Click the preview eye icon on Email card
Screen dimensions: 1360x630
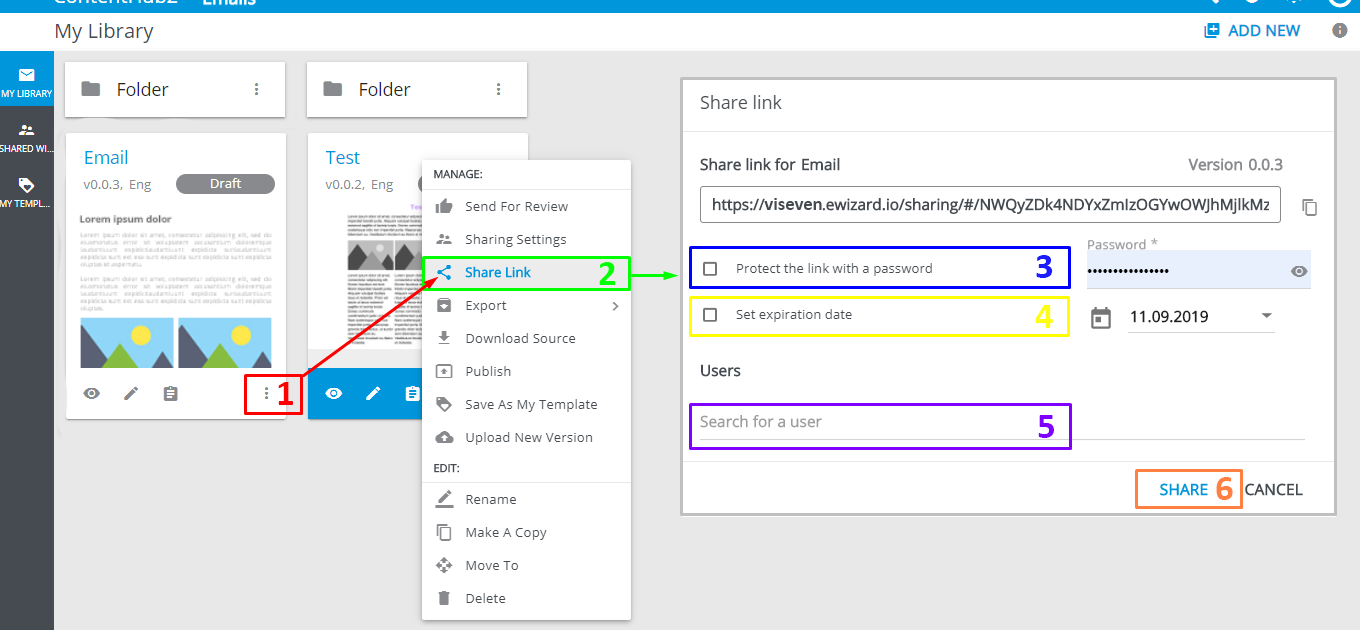[x=91, y=394]
